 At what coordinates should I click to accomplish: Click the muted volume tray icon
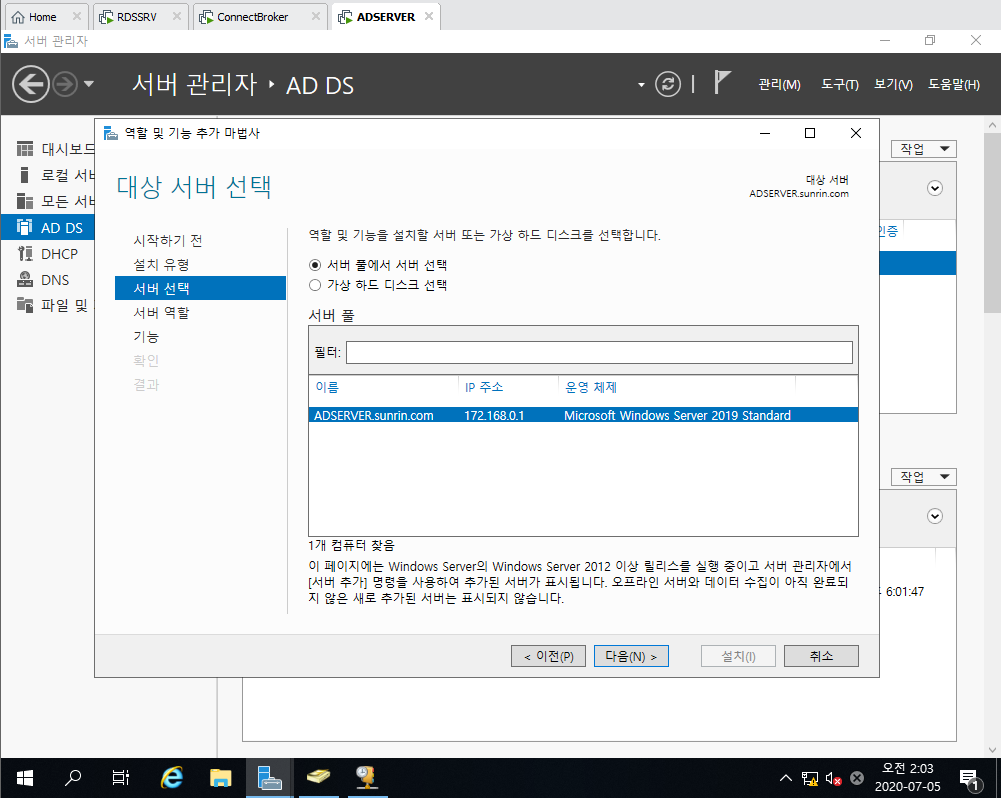(833, 778)
